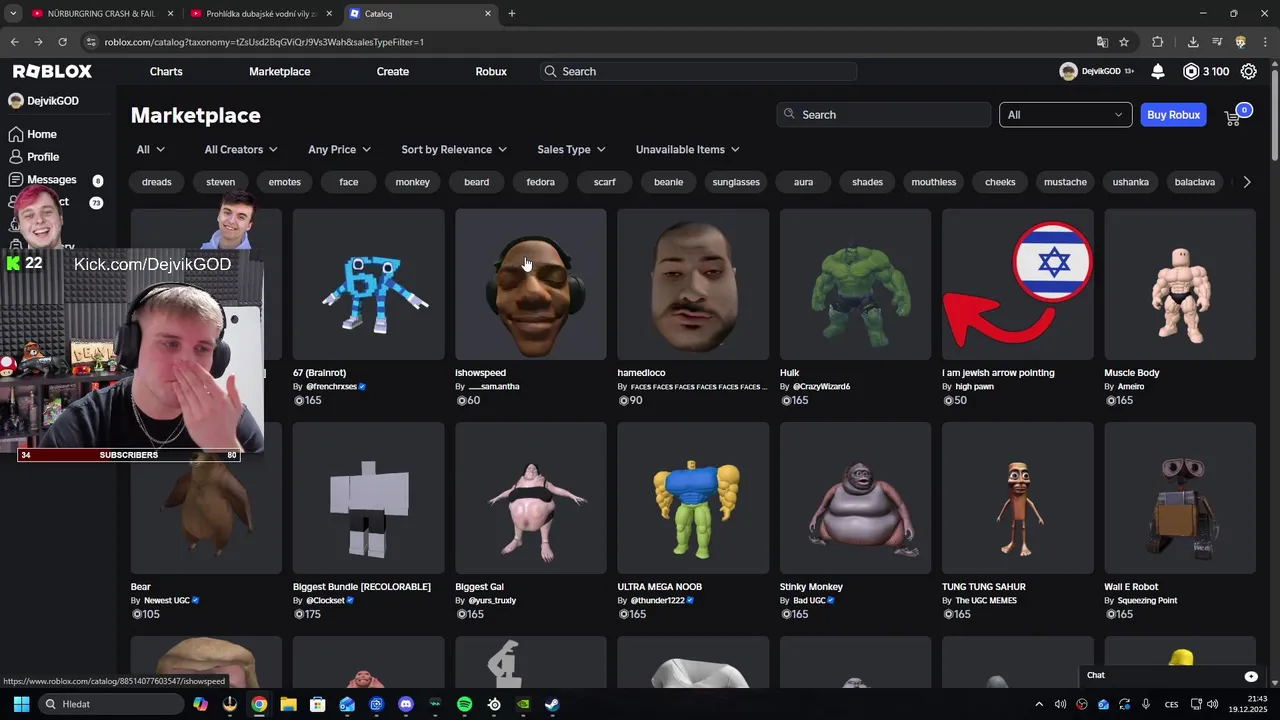
Task: Open the Roblox notifications bell
Action: 1158,71
